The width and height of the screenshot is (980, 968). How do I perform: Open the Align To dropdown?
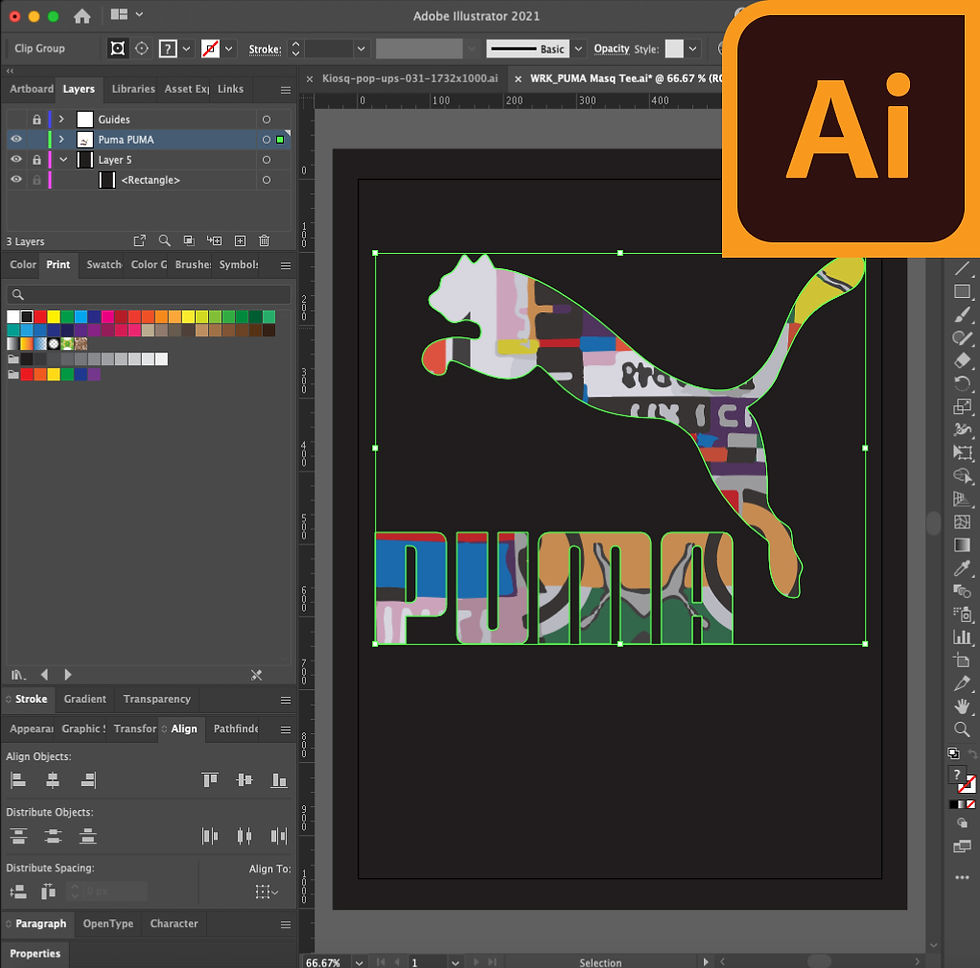264,891
